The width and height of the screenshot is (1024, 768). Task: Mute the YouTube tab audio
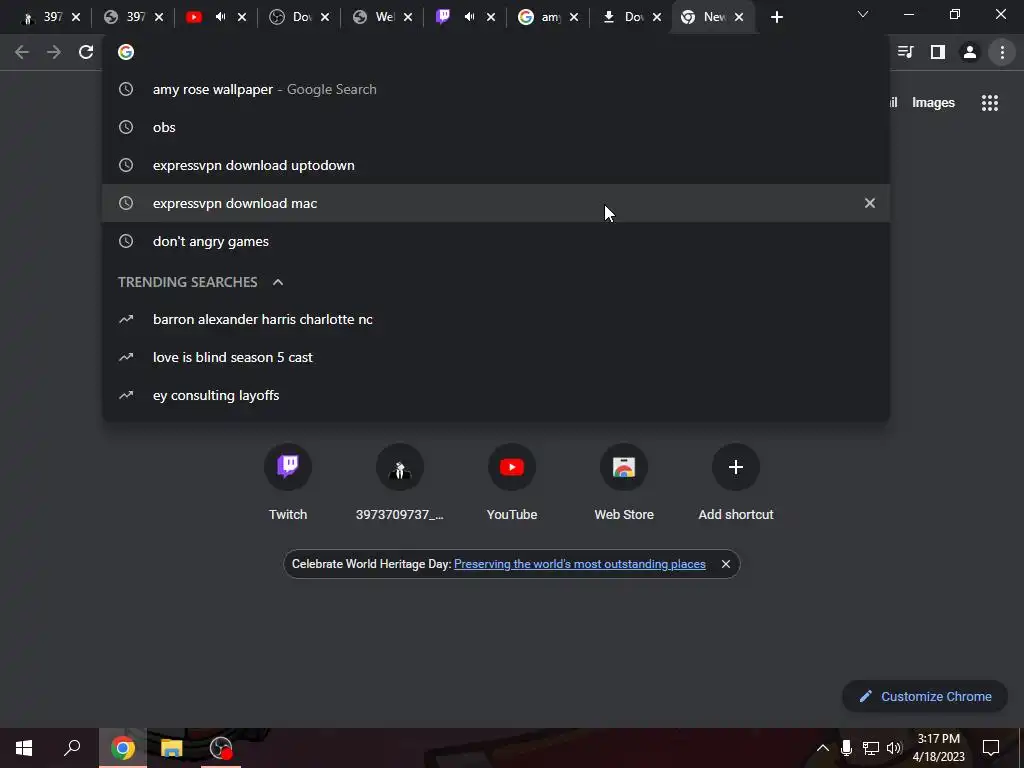point(221,17)
